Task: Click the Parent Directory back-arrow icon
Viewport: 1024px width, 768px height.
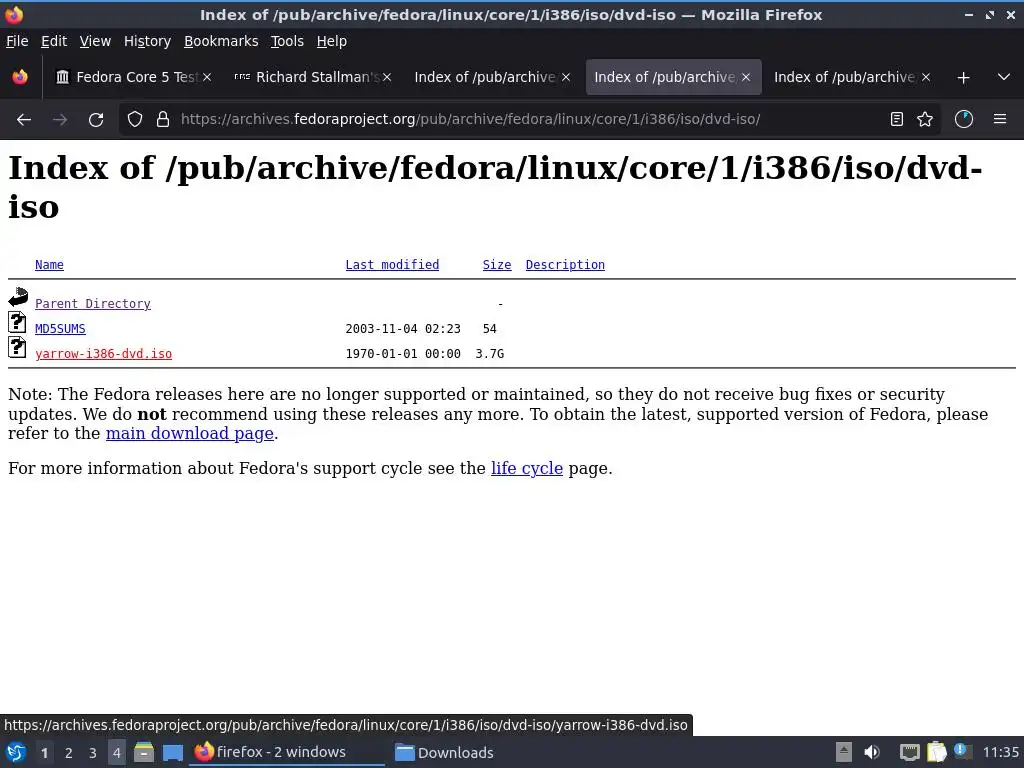Action: (x=18, y=297)
